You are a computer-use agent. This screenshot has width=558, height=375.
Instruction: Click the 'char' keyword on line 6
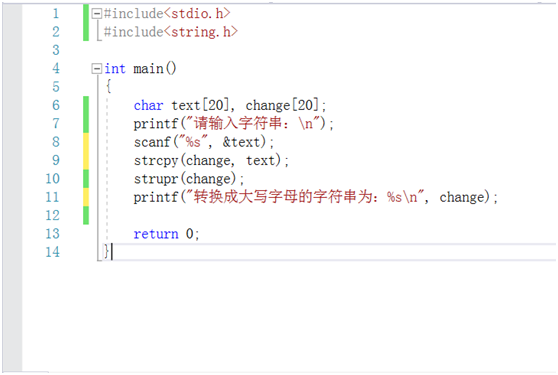pos(148,105)
